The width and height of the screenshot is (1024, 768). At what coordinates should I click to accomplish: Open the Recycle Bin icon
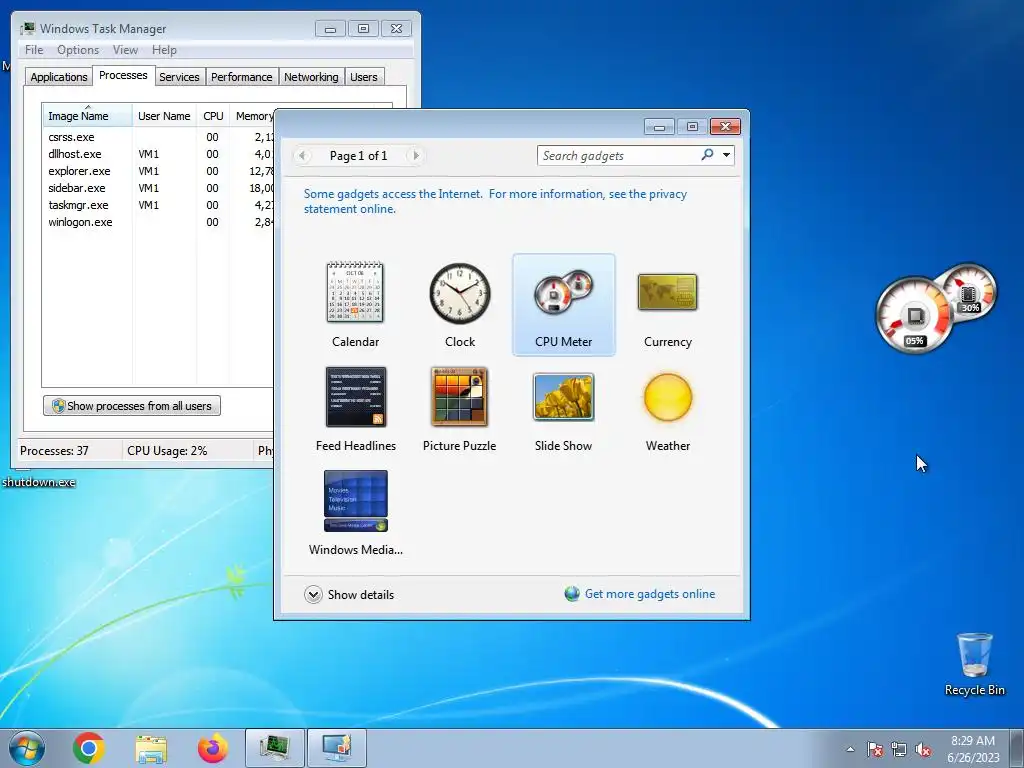tap(974, 664)
